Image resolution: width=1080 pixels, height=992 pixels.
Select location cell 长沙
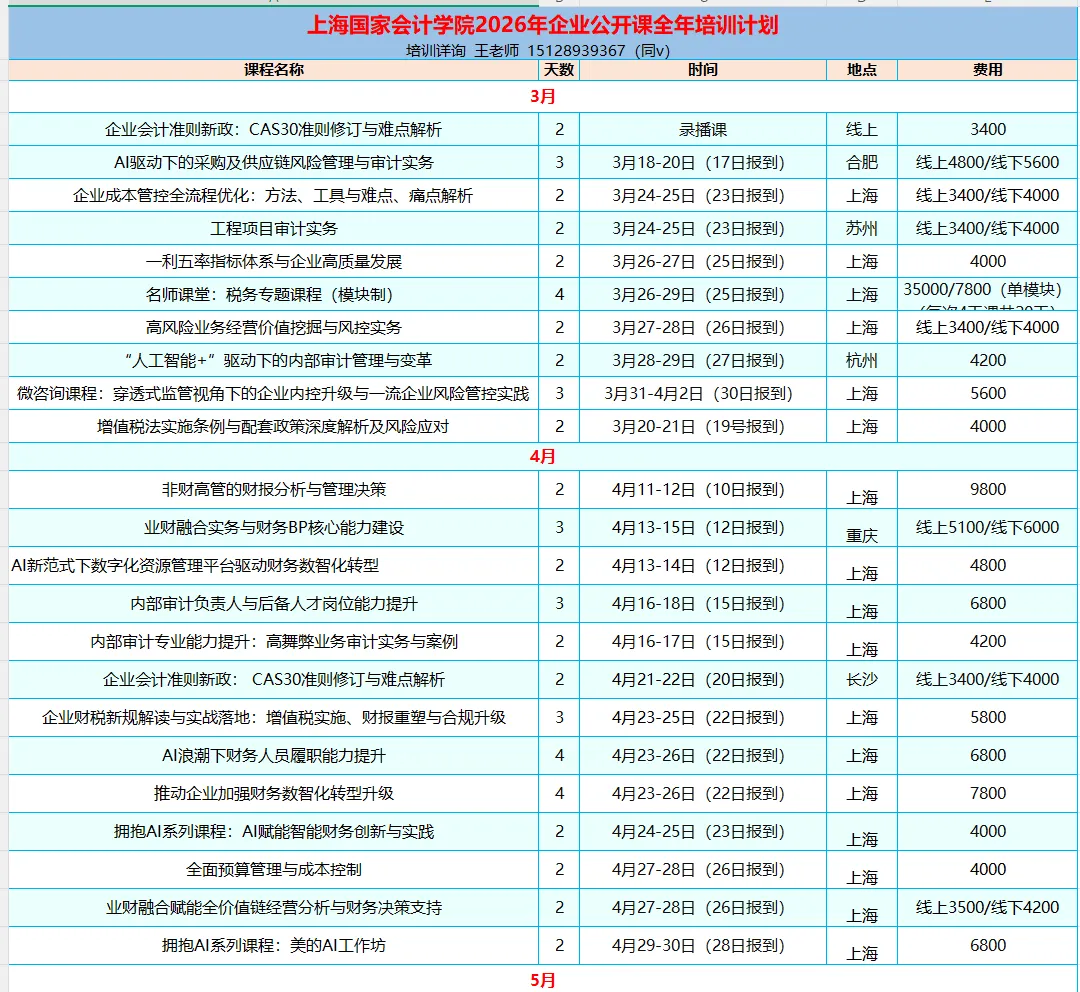pyautogui.click(x=862, y=679)
